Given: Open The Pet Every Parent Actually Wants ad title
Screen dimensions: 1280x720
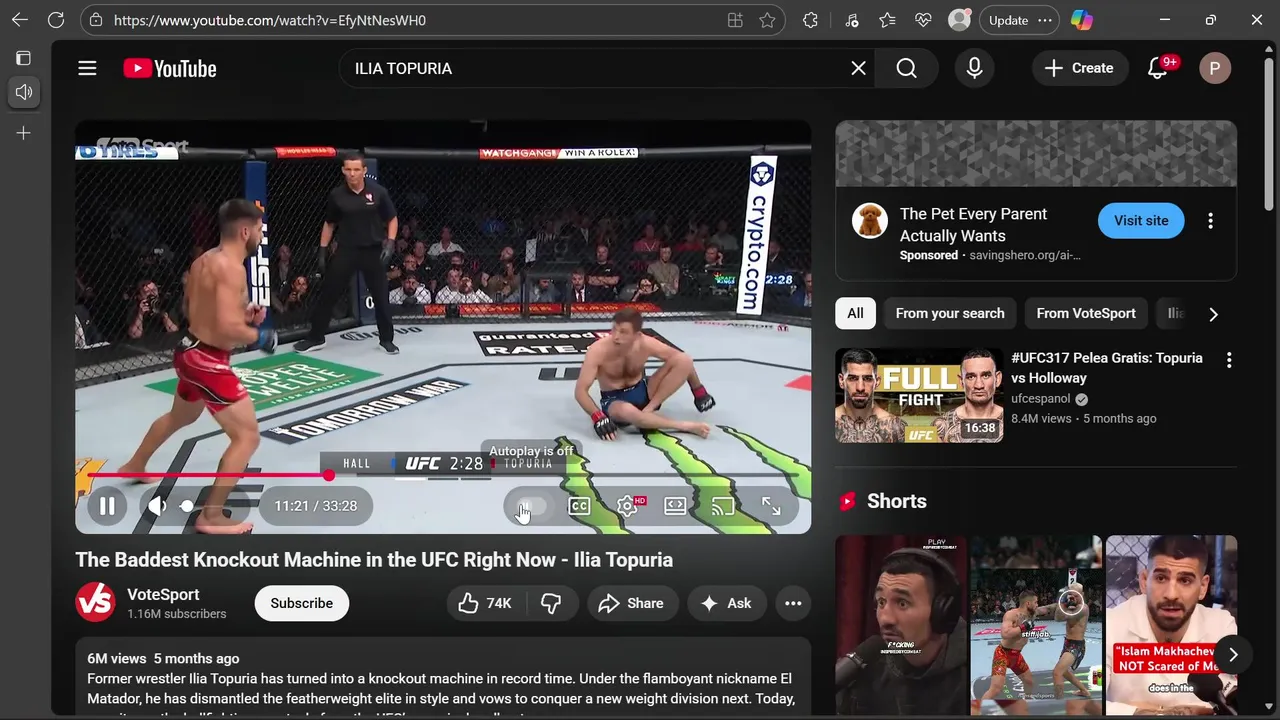Looking at the screenshot, I should [973, 225].
